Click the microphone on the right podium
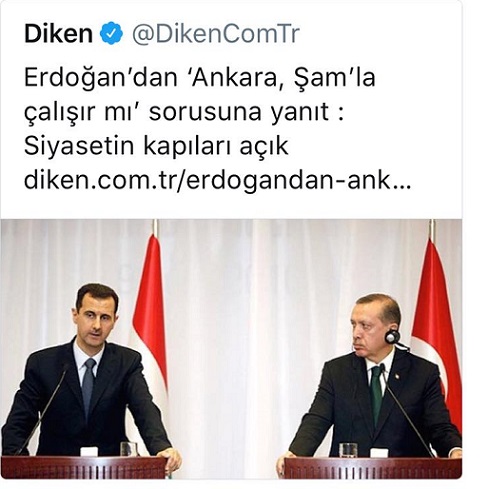The image size is (489, 489). click(406, 410)
